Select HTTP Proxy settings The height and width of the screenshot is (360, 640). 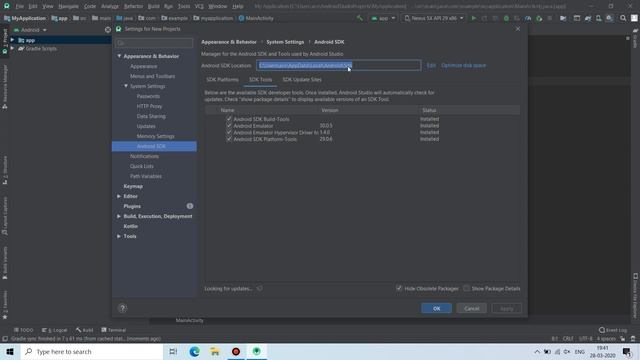click(x=149, y=106)
